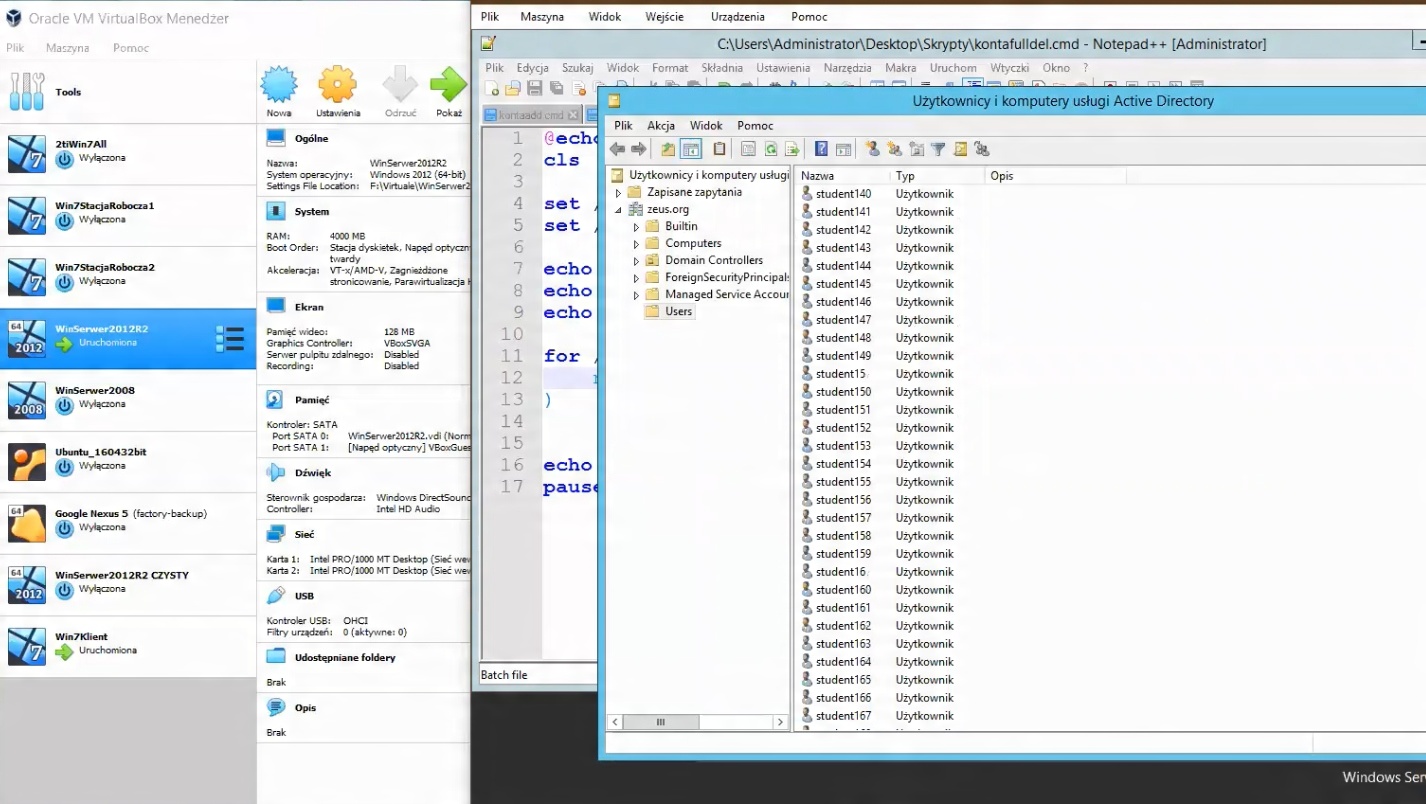This screenshot has height=804, width=1426.
Task: Create a new organizational unit via toolbar icon
Action: pos(916,149)
